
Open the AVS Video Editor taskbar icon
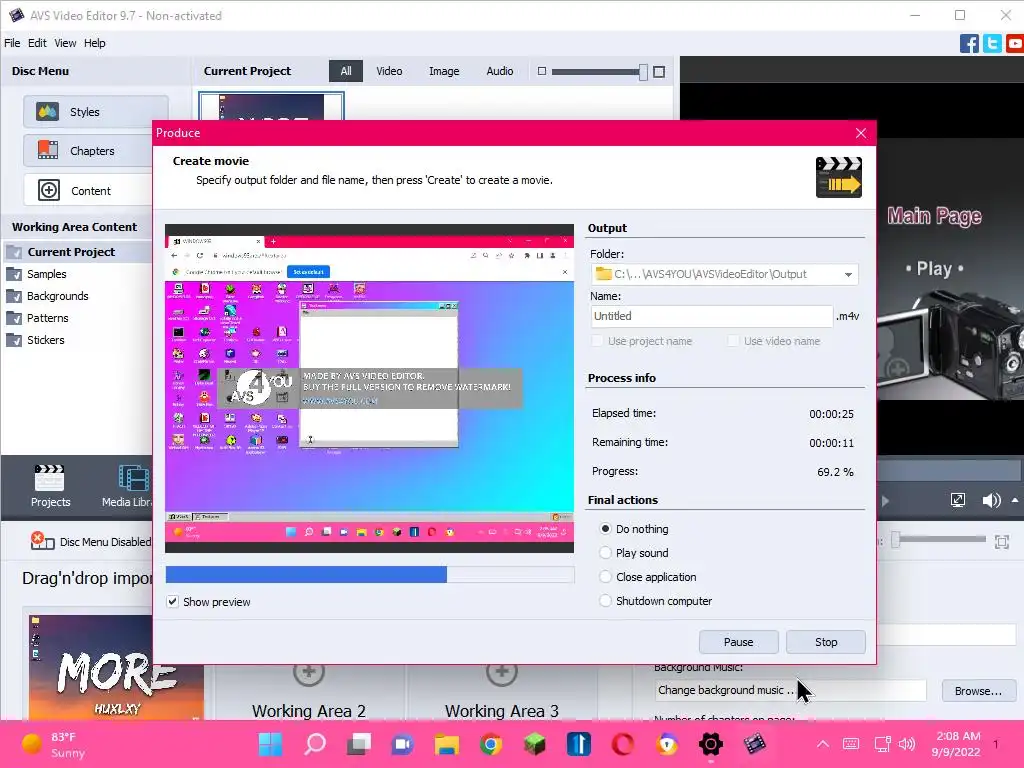754,744
